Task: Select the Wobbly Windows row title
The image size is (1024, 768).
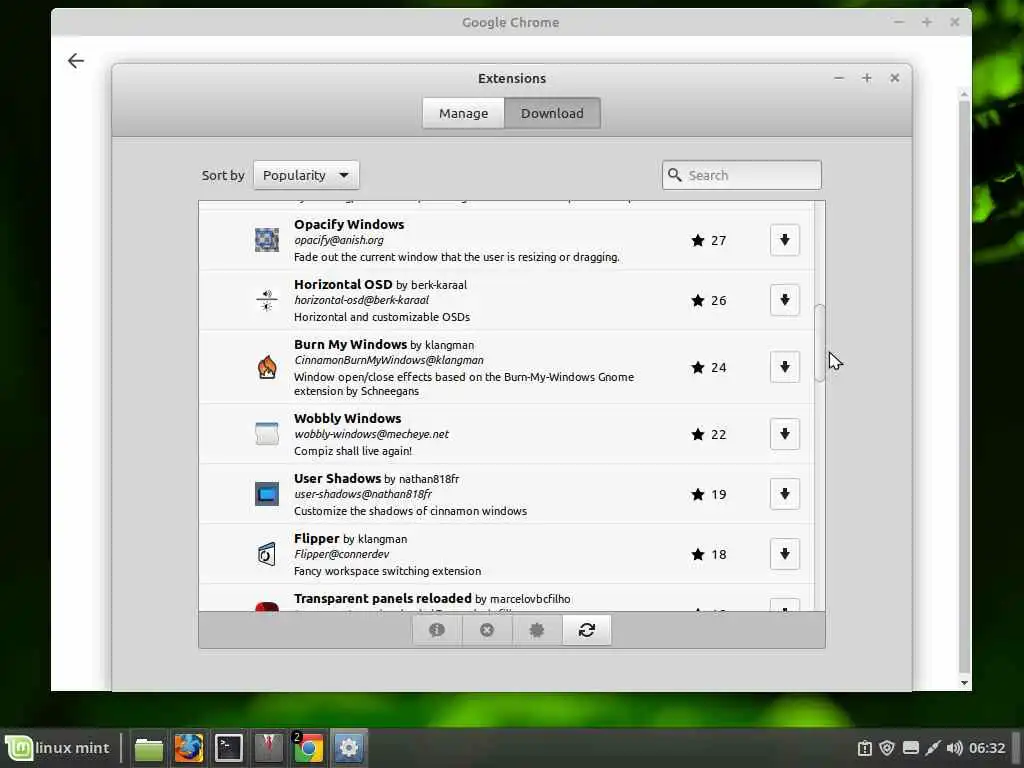Action: (347, 418)
